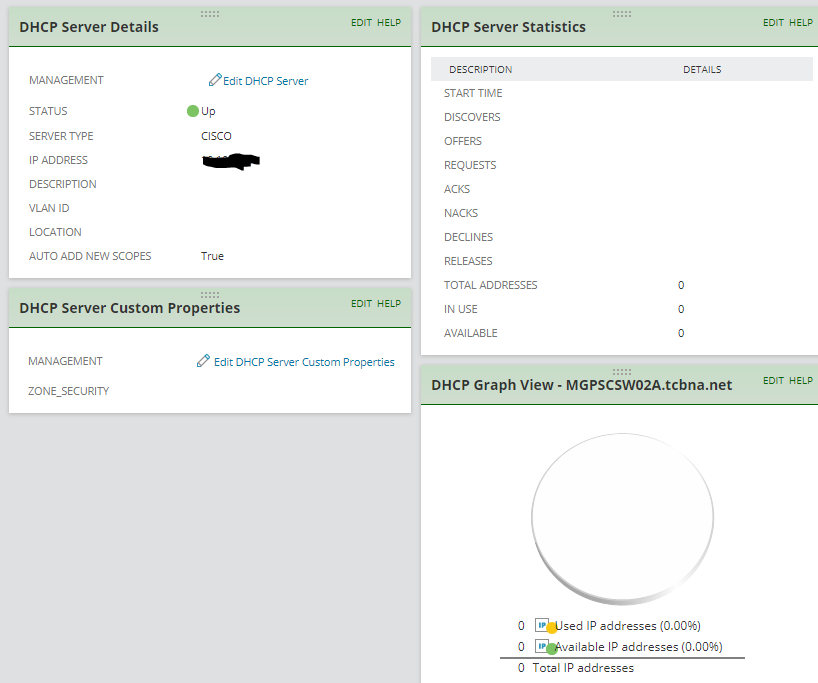818x683 pixels.
Task: Click the IP ADDRESS label
Action: (x=58, y=160)
